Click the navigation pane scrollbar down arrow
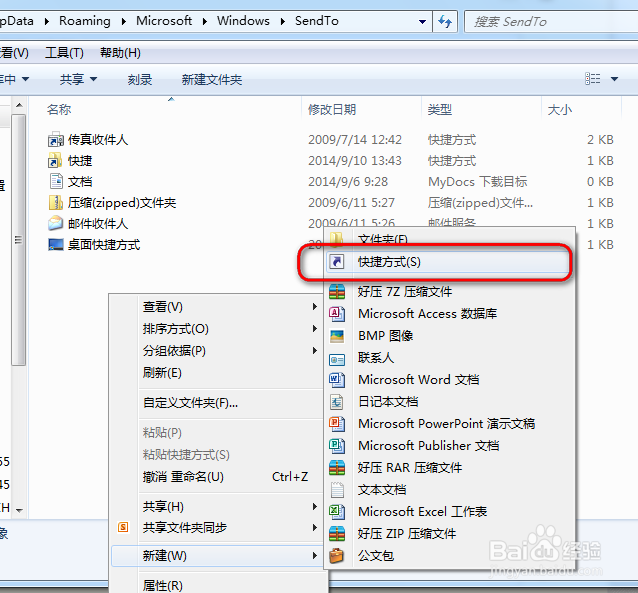Screen dimensions: 638x593 (19, 510)
